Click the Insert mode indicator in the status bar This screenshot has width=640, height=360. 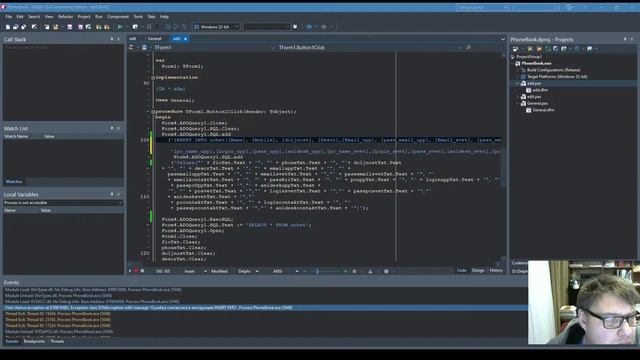[189, 271]
